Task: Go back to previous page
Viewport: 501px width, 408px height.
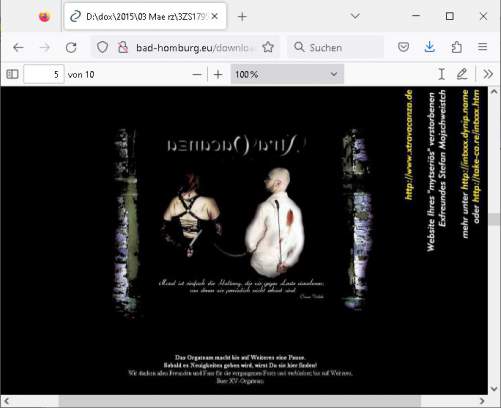Action: coord(18,48)
